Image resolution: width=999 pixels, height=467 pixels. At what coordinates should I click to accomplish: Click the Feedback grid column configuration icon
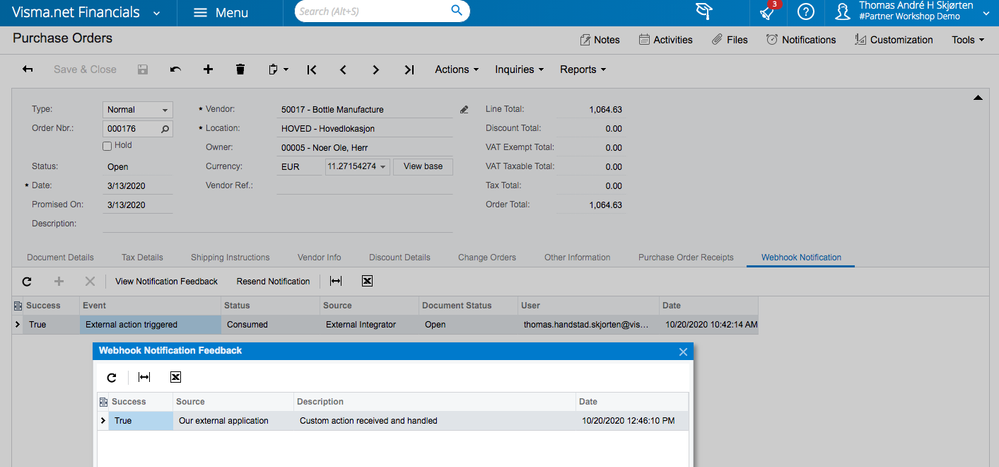(103, 402)
